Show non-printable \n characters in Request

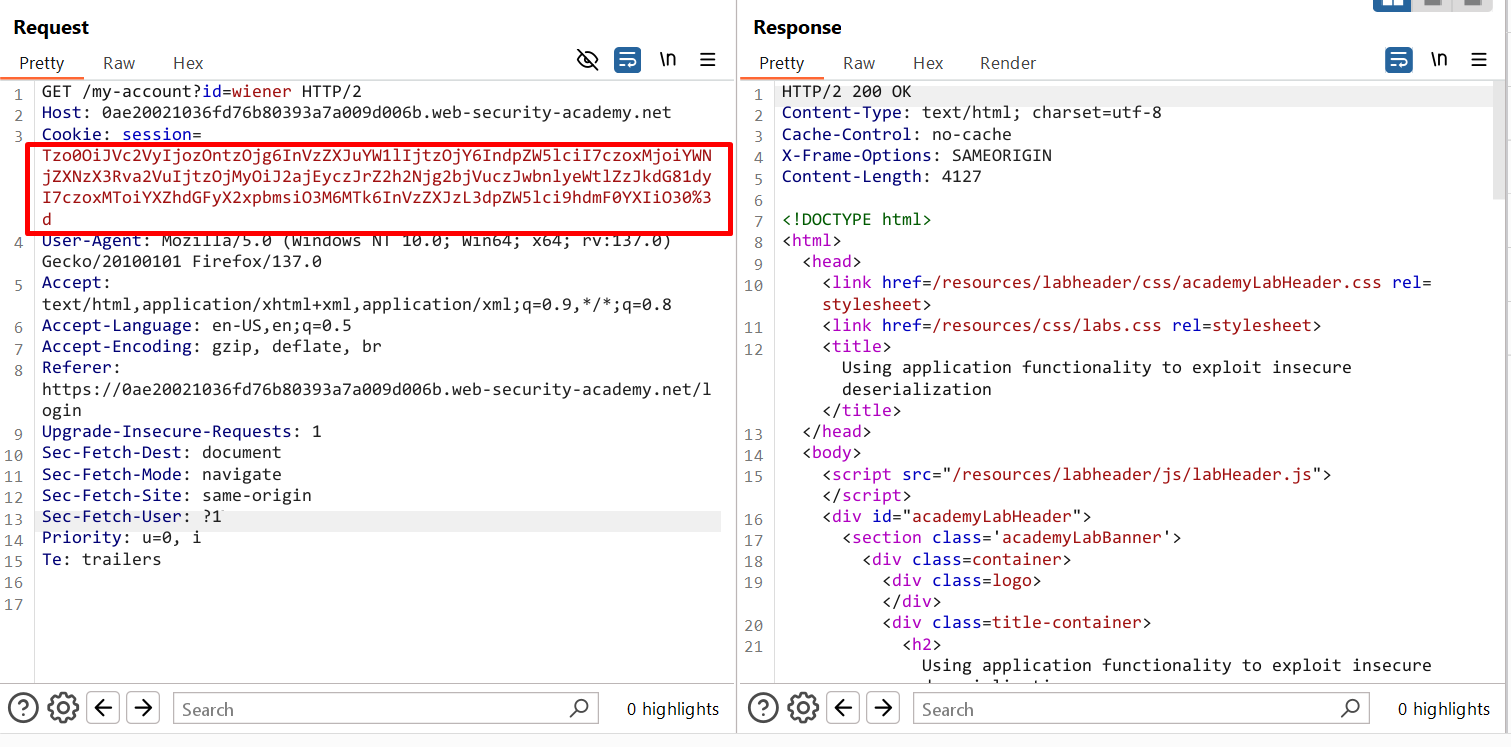(x=668, y=60)
